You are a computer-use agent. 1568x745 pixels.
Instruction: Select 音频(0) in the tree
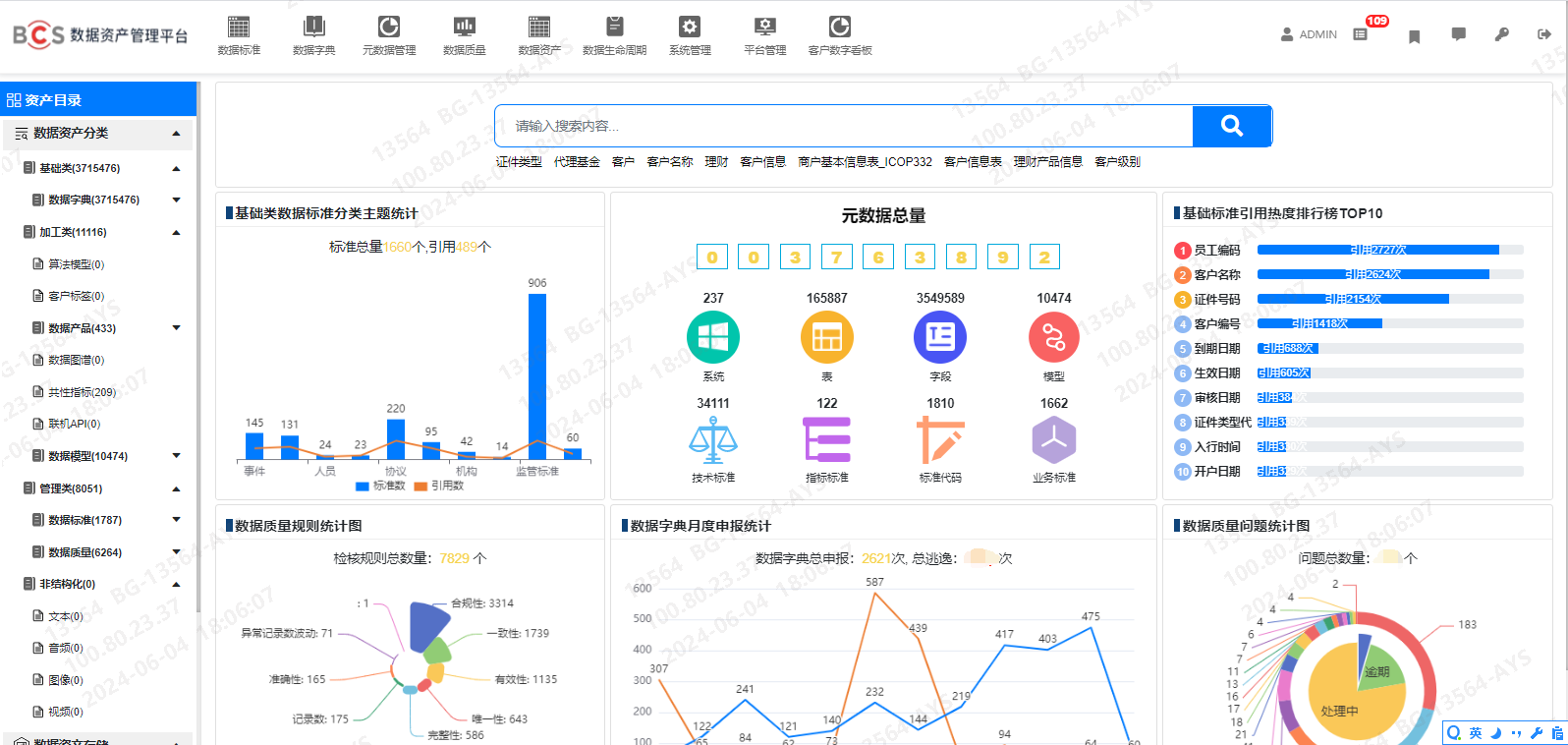coord(65,648)
